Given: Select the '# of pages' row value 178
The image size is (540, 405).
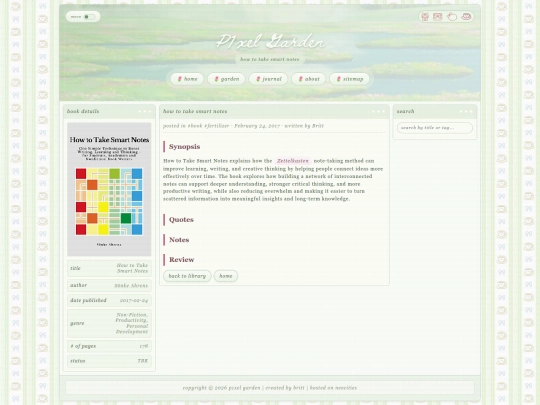Looking at the screenshot, I should pyautogui.click(x=144, y=346).
